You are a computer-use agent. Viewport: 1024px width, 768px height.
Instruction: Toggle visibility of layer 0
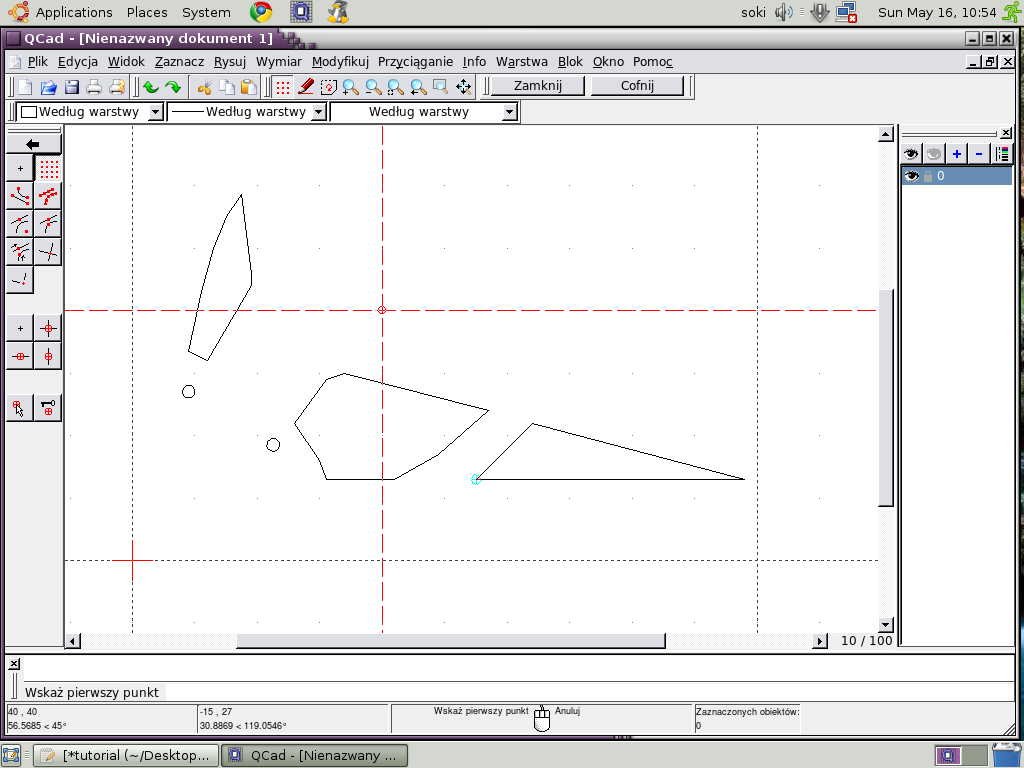point(911,176)
